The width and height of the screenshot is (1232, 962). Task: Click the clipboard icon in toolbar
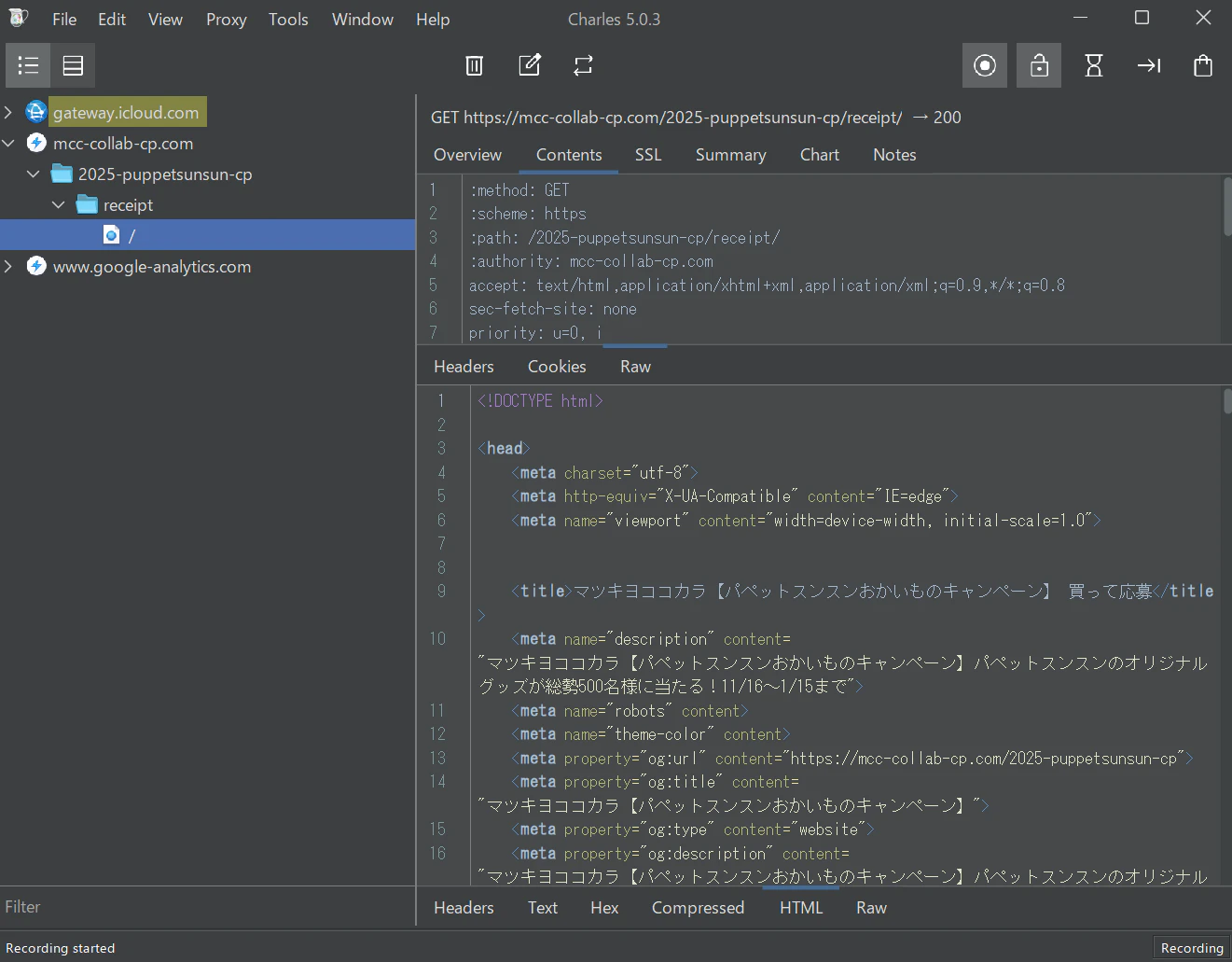click(1203, 65)
